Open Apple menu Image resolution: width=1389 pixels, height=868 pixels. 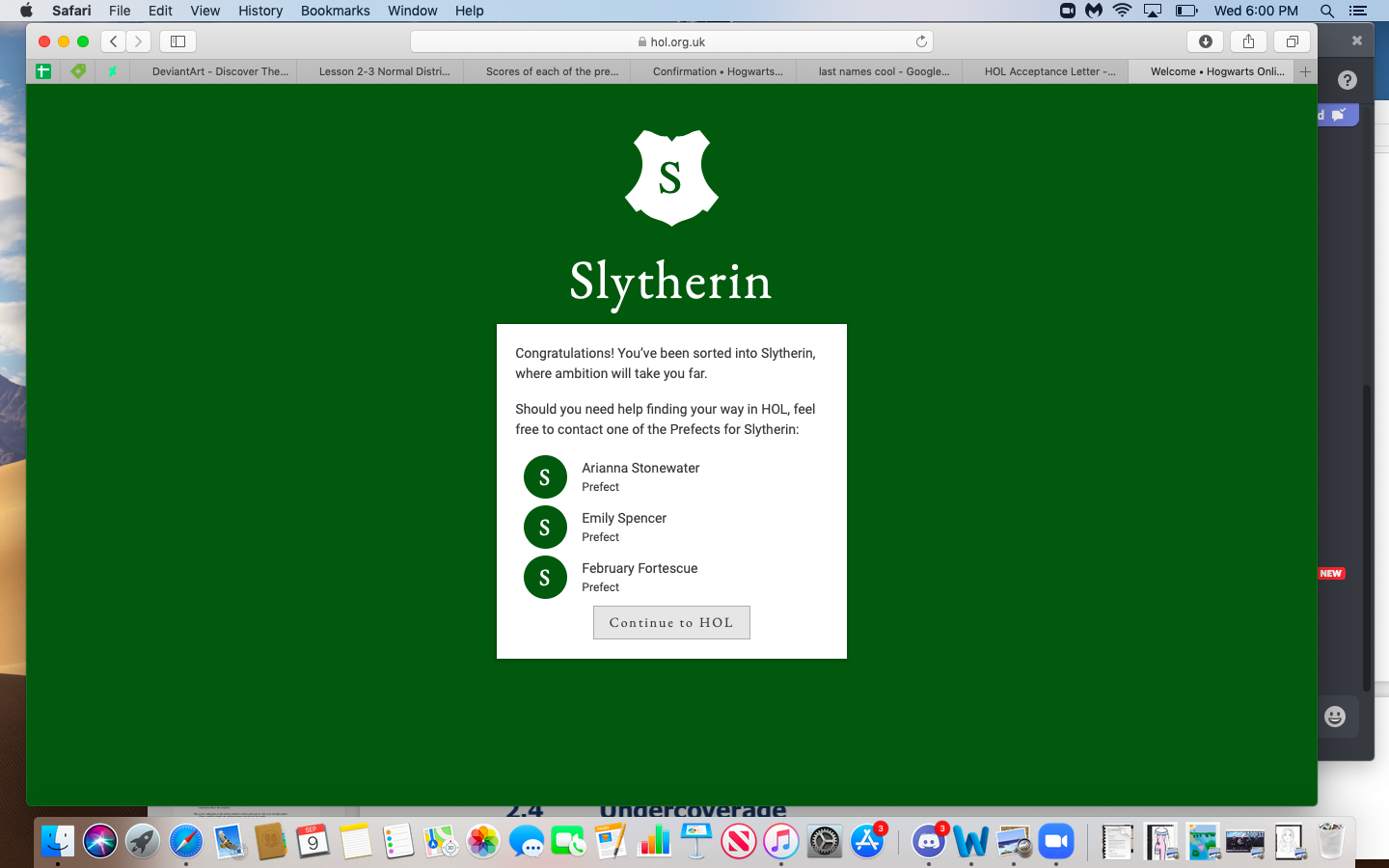coord(26,11)
